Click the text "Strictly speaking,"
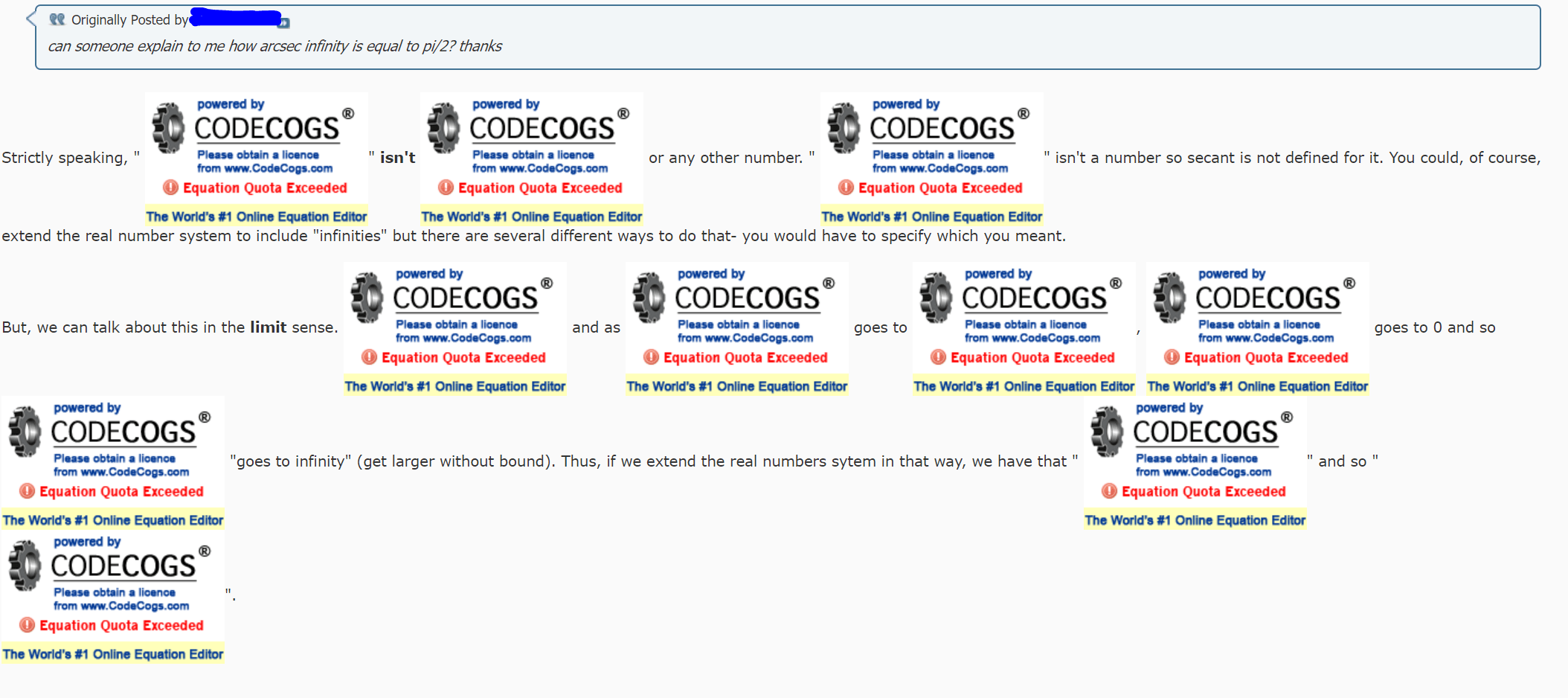The width and height of the screenshot is (1568, 698). pos(65,158)
